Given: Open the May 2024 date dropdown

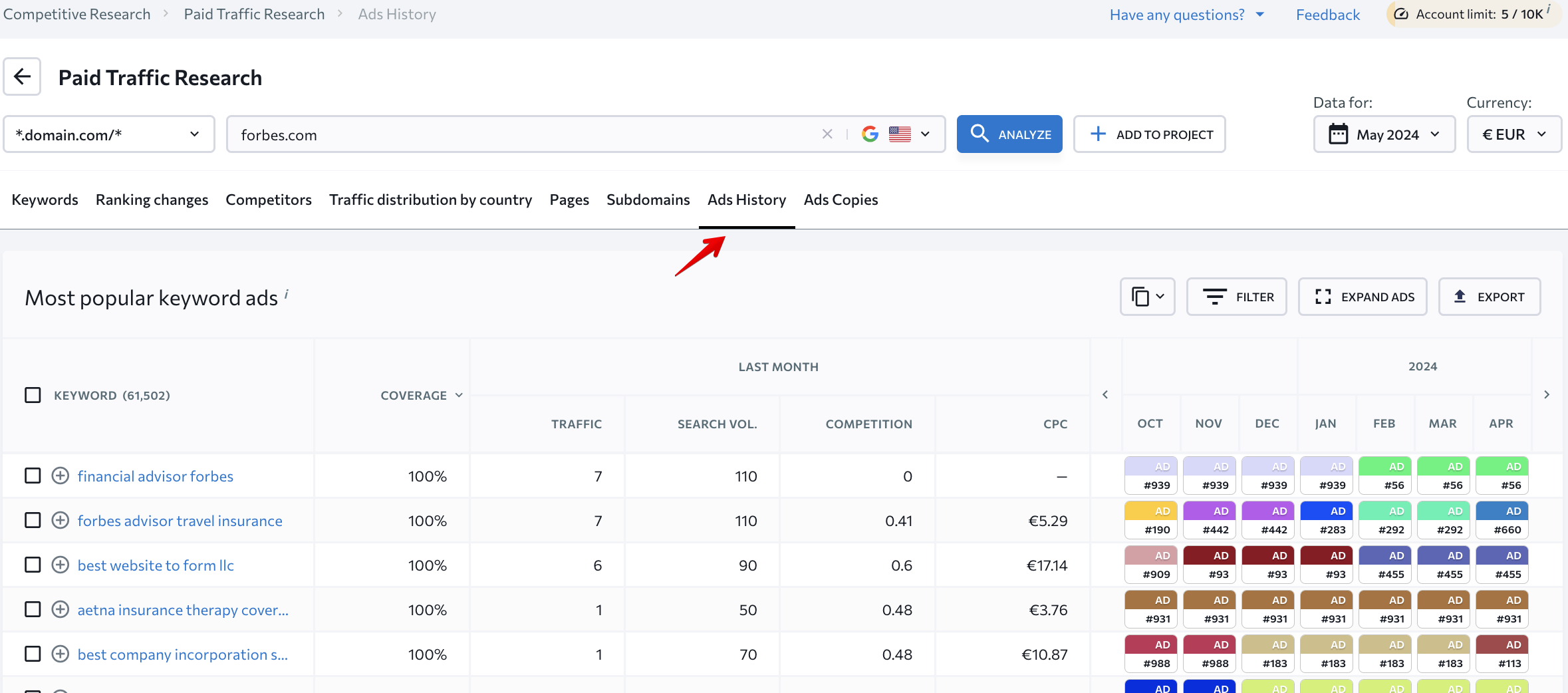Looking at the screenshot, I should pyautogui.click(x=1384, y=134).
